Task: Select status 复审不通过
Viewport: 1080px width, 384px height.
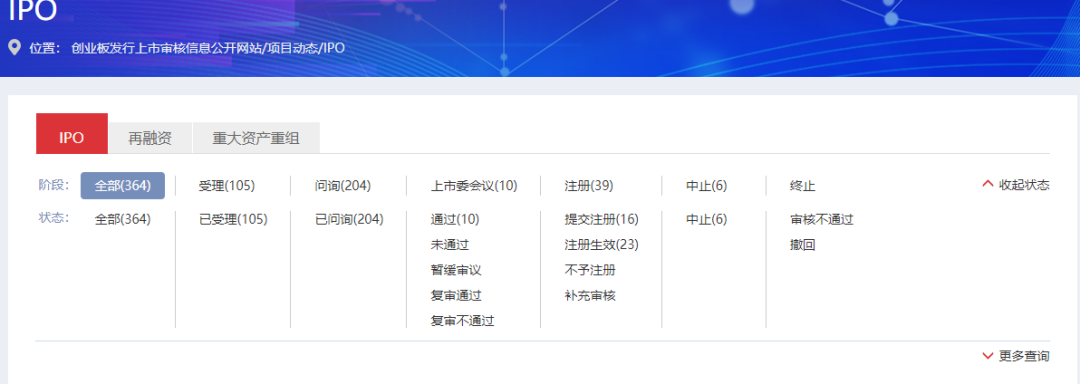Action: click(462, 321)
